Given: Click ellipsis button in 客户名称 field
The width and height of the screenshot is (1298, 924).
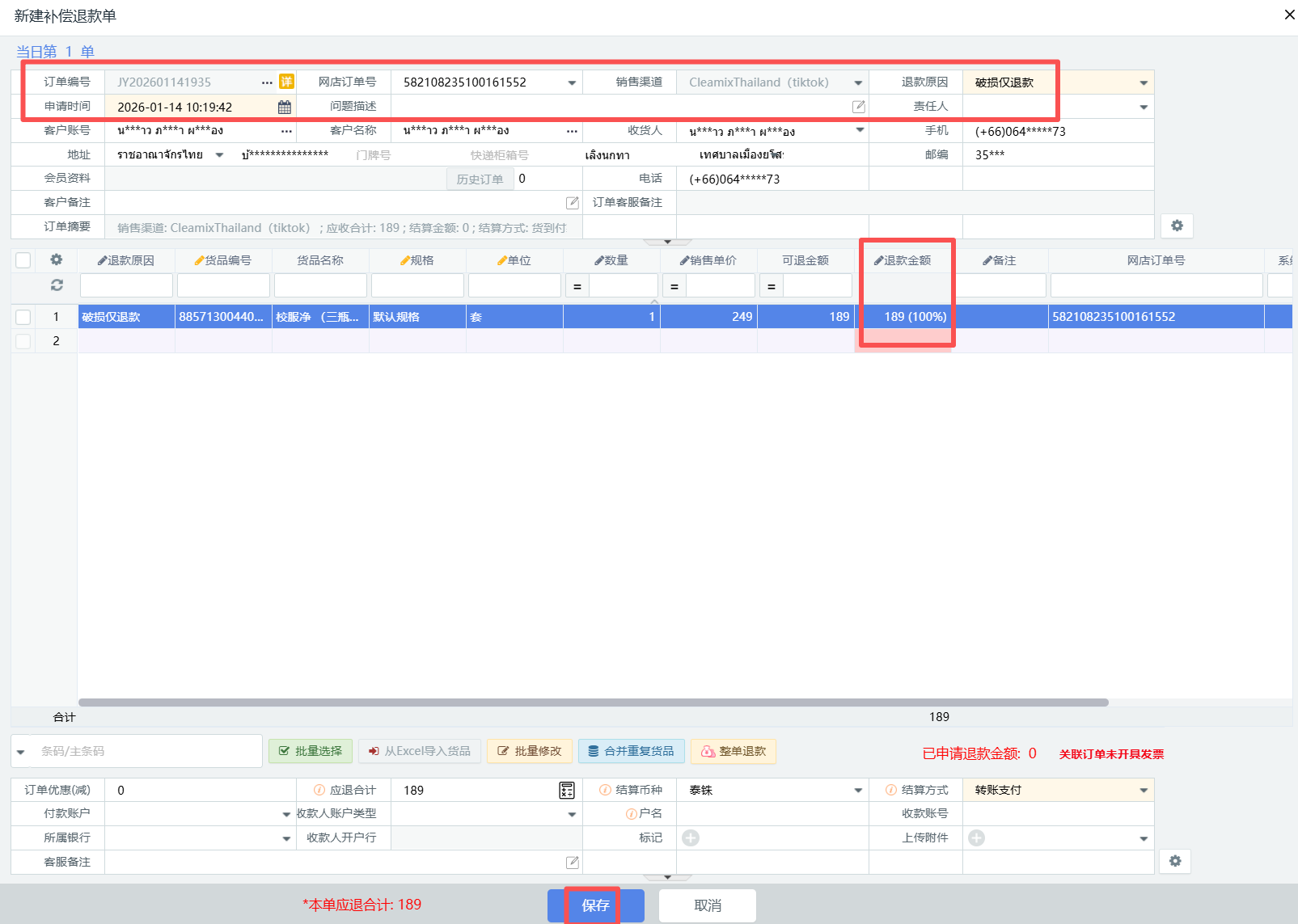Looking at the screenshot, I should 573,131.
